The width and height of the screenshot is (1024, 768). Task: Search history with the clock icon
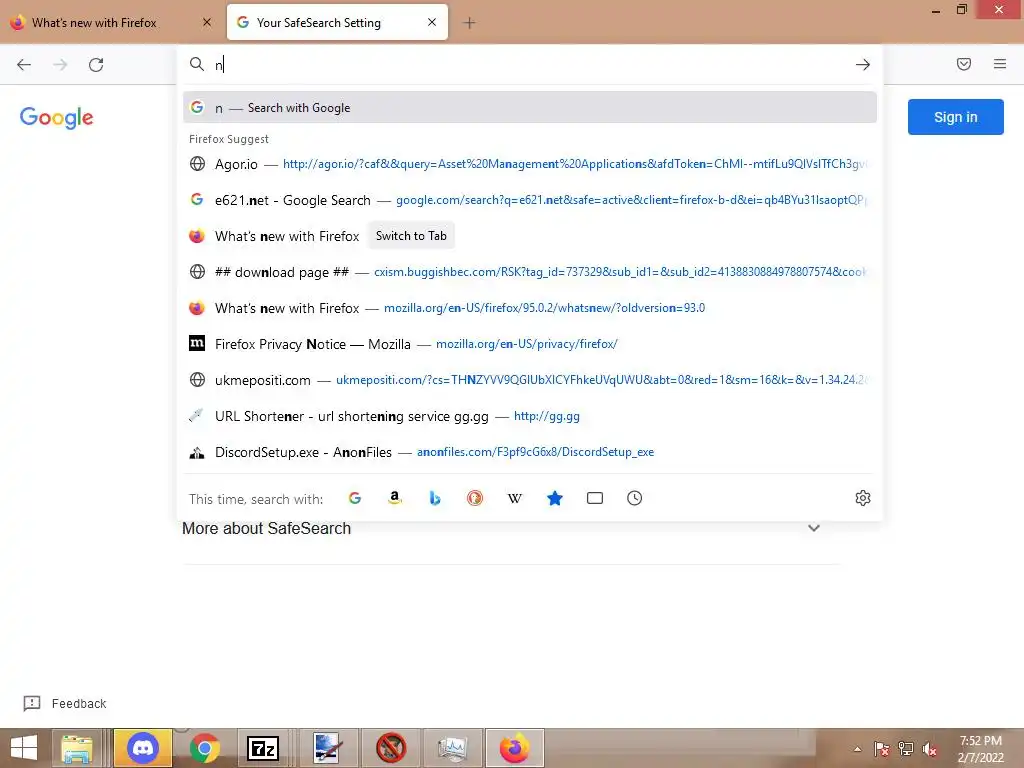coord(634,498)
